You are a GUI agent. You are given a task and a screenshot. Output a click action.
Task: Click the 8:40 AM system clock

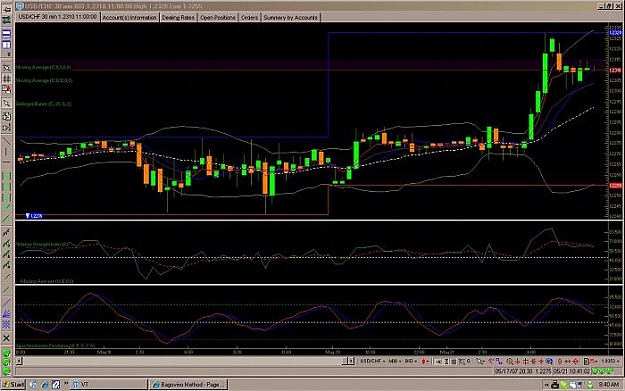tap(609, 385)
